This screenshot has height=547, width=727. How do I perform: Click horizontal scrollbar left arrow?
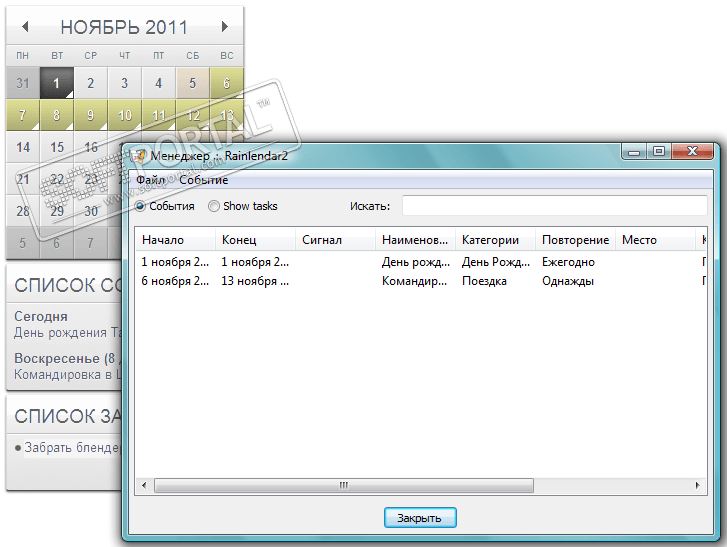(x=144, y=485)
